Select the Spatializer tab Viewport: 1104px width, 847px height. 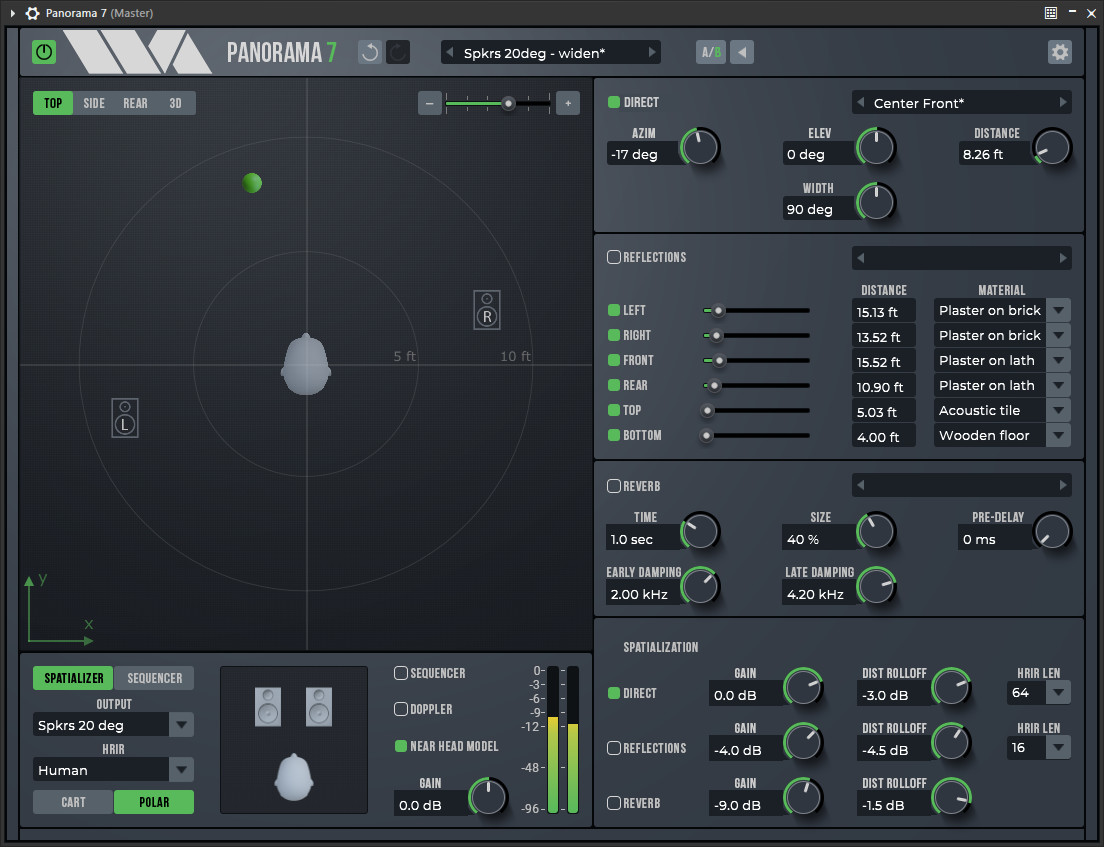pyautogui.click(x=73, y=678)
